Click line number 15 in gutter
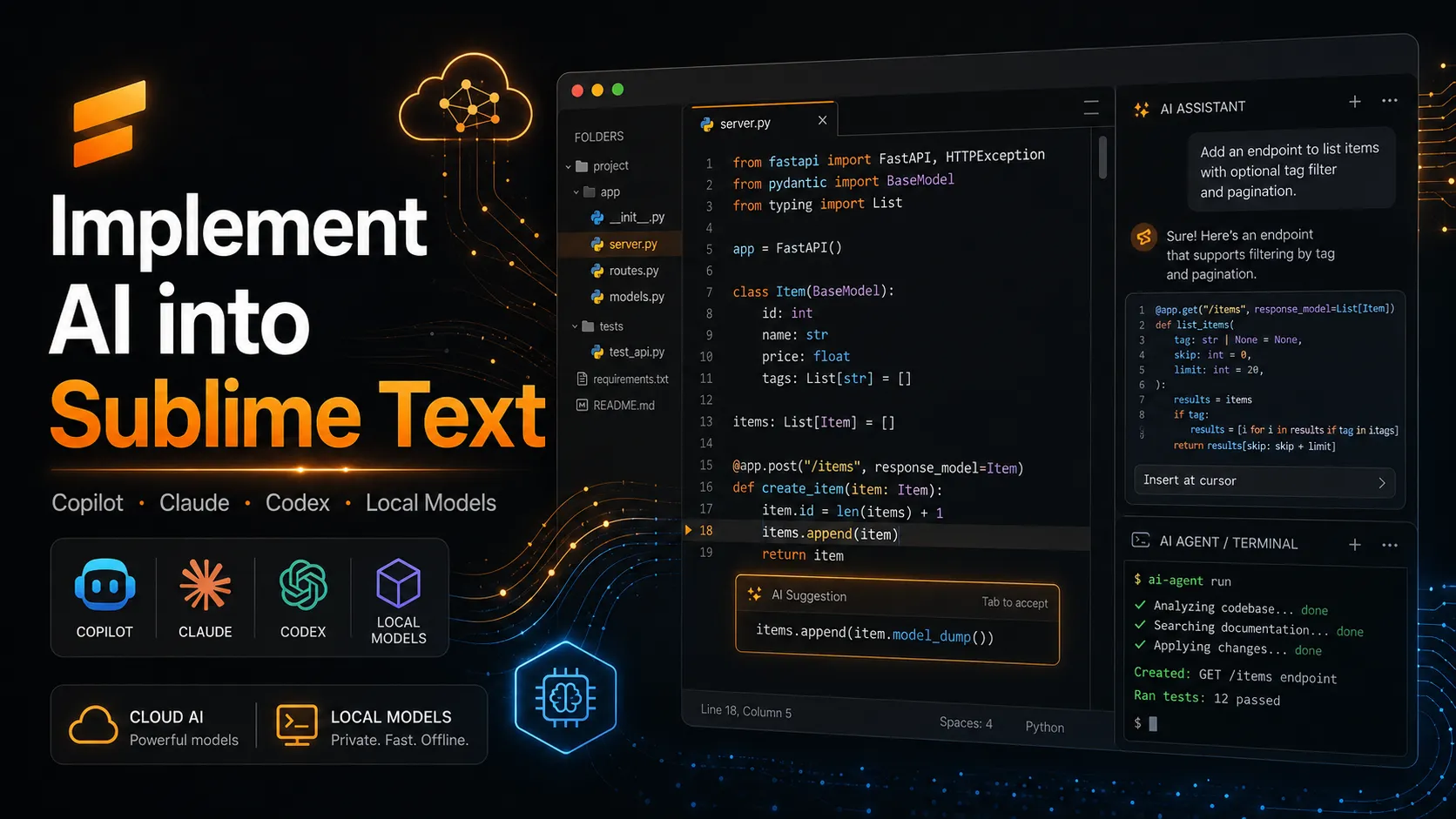This screenshot has width=1456, height=819. (x=706, y=466)
